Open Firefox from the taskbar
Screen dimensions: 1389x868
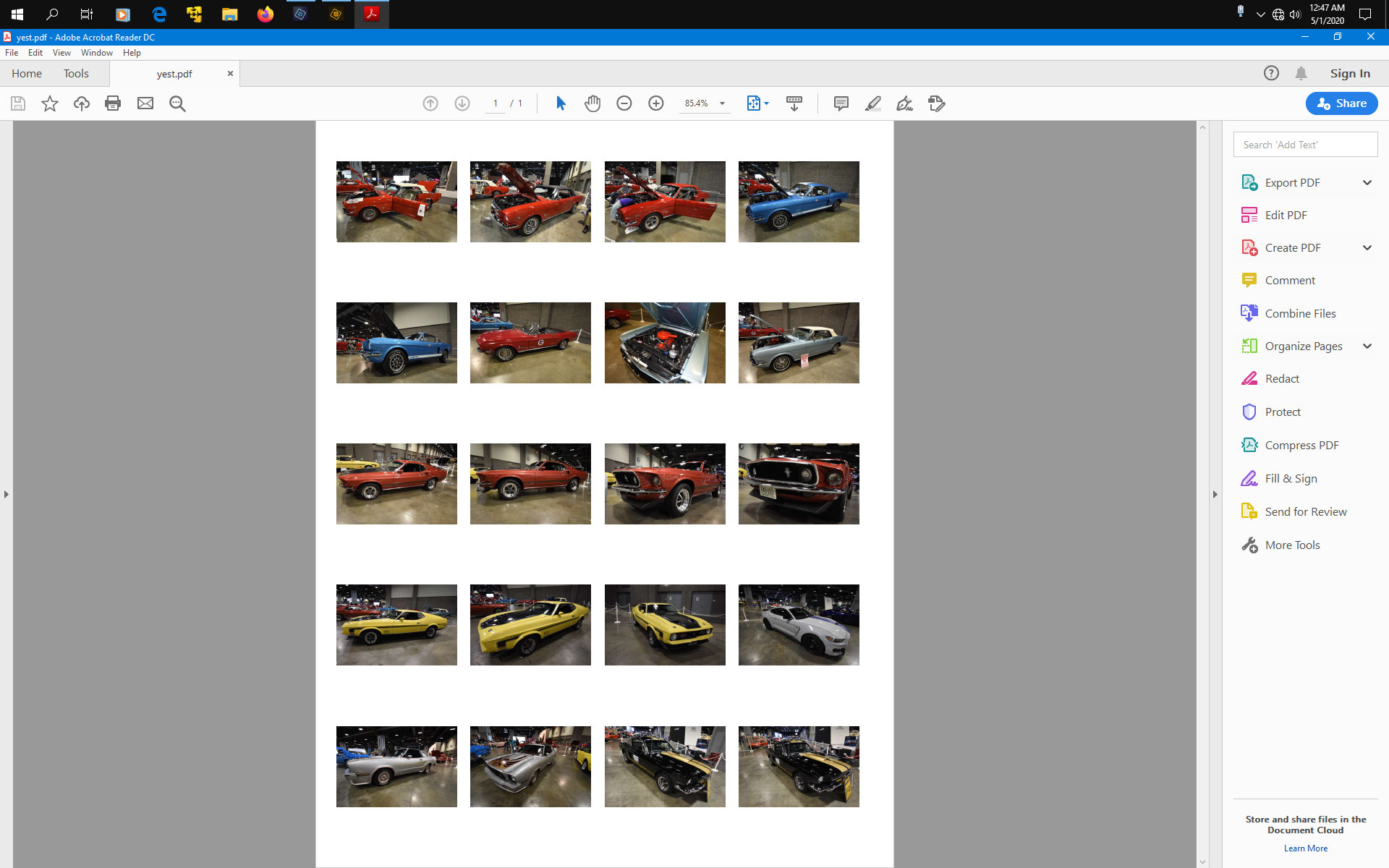pyautogui.click(x=265, y=14)
